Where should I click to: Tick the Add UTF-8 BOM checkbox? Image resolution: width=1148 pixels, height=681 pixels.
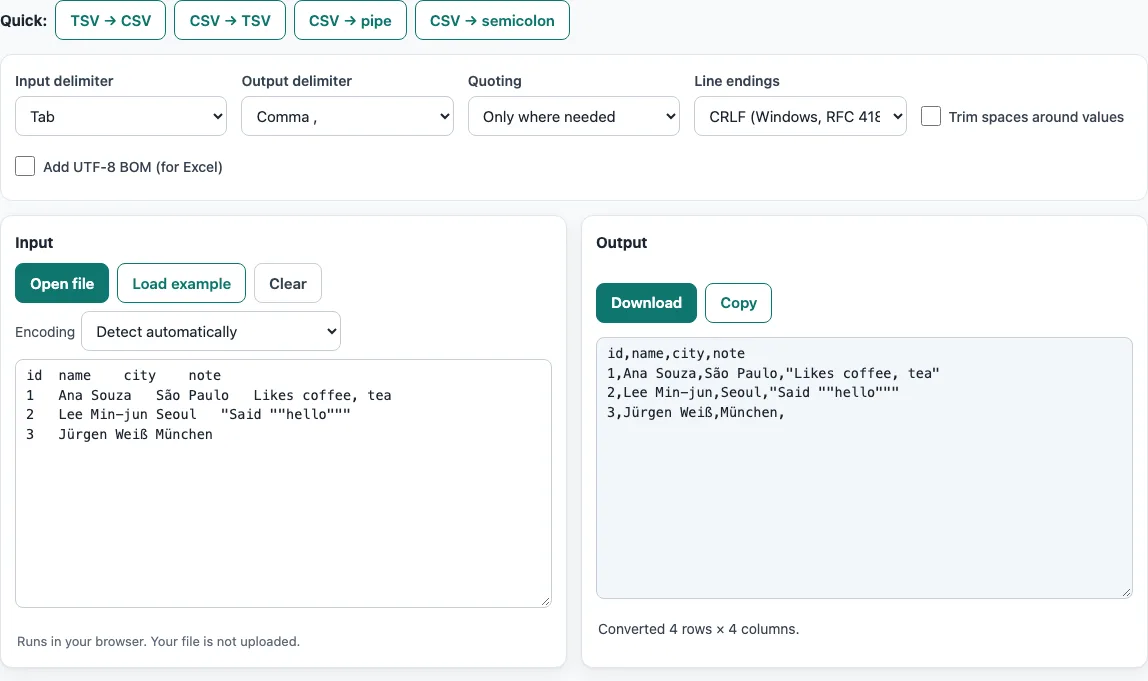tap(25, 166)
